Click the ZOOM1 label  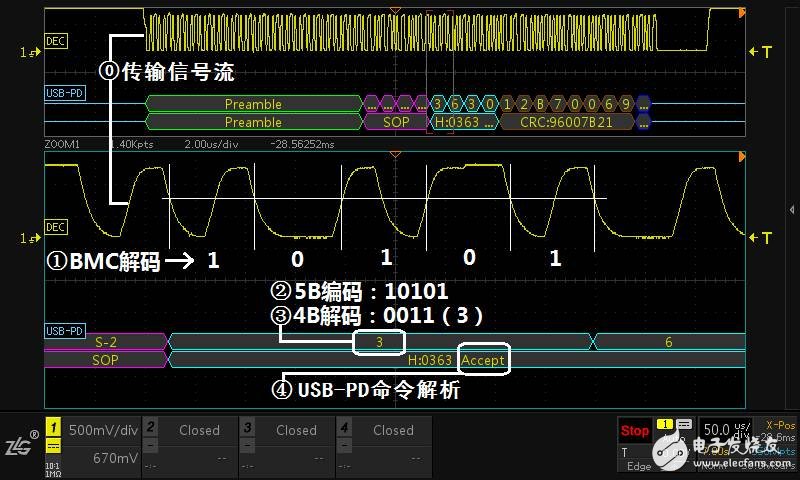click(62, 144)
